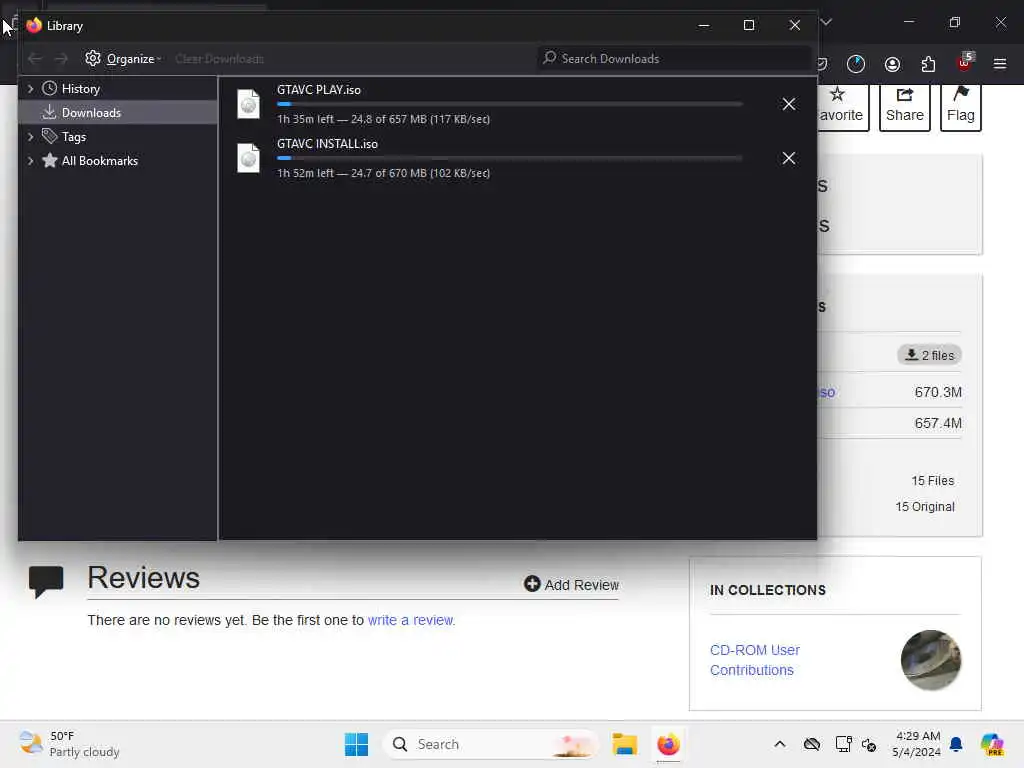Viewport: 1024px width, 768px height.
Task: Click the Favorite star button
Action: 841,106
